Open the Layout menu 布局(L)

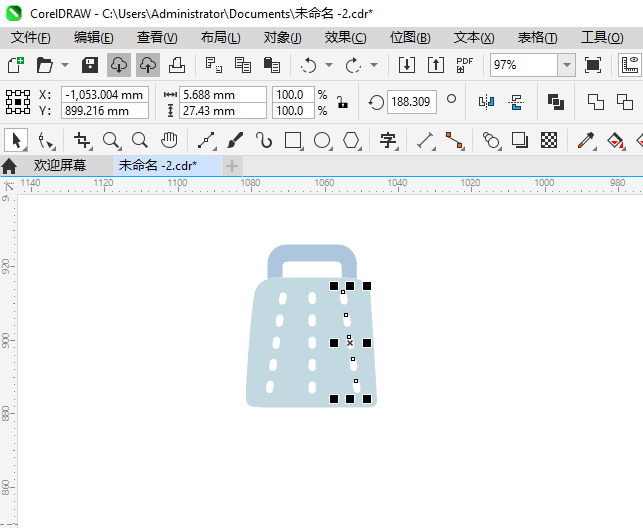[221, 38]
